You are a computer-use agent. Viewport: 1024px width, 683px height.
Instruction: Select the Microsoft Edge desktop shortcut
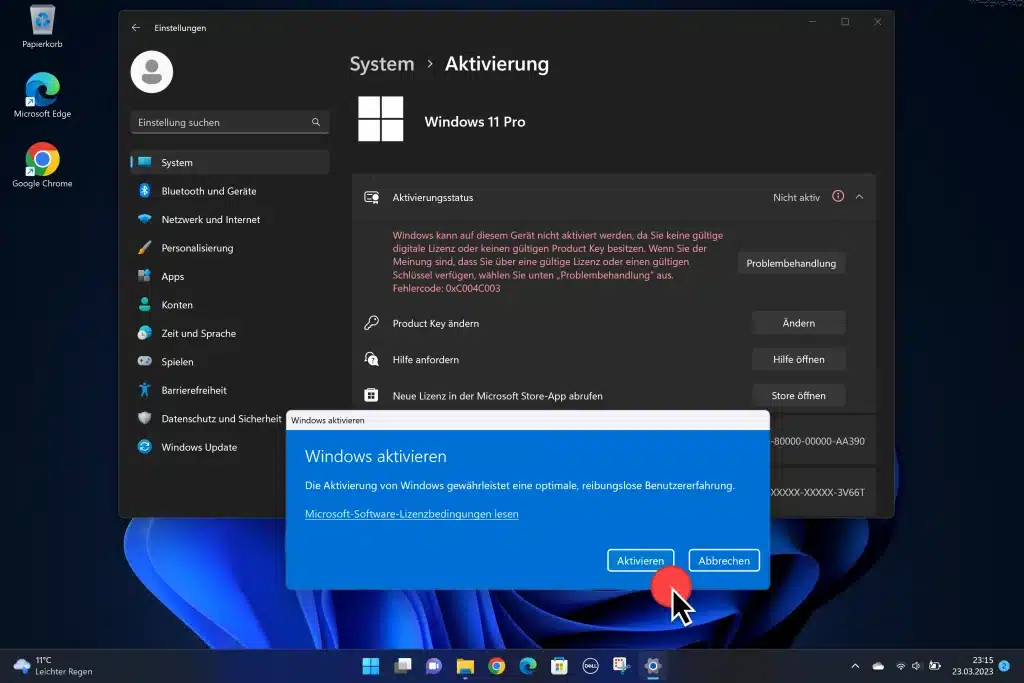click(42, 95)
